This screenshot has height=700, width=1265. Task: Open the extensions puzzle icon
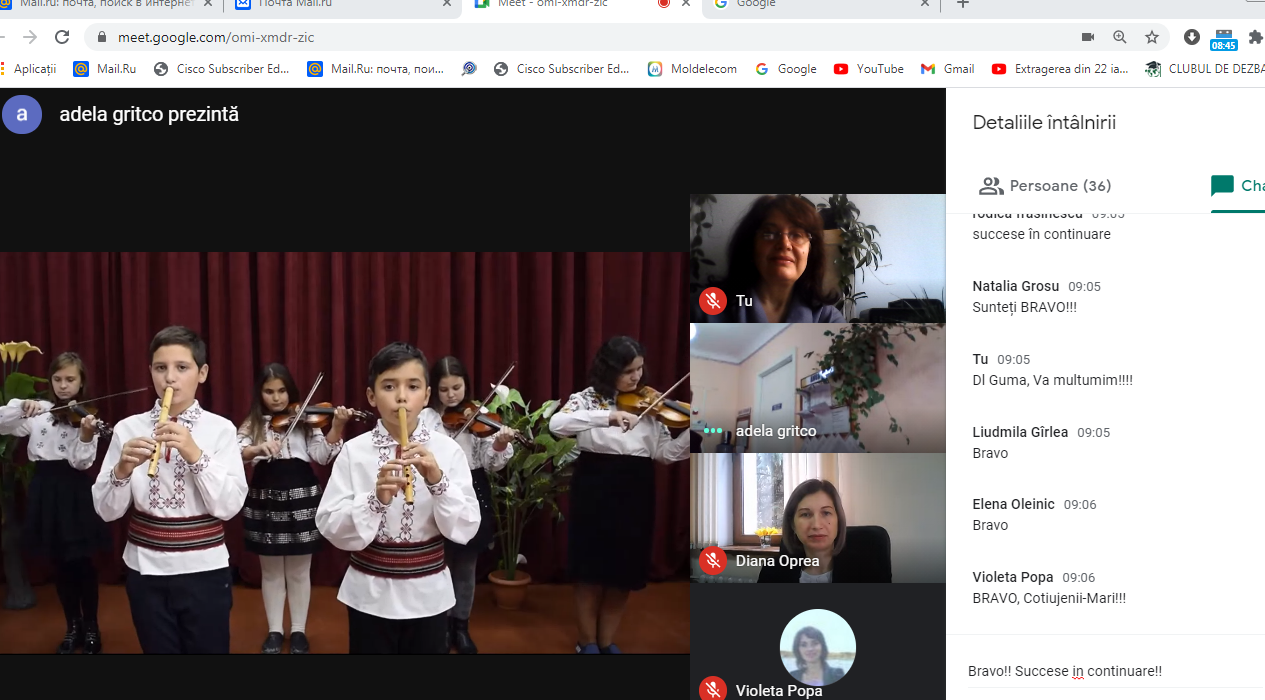coord(1256,37)
